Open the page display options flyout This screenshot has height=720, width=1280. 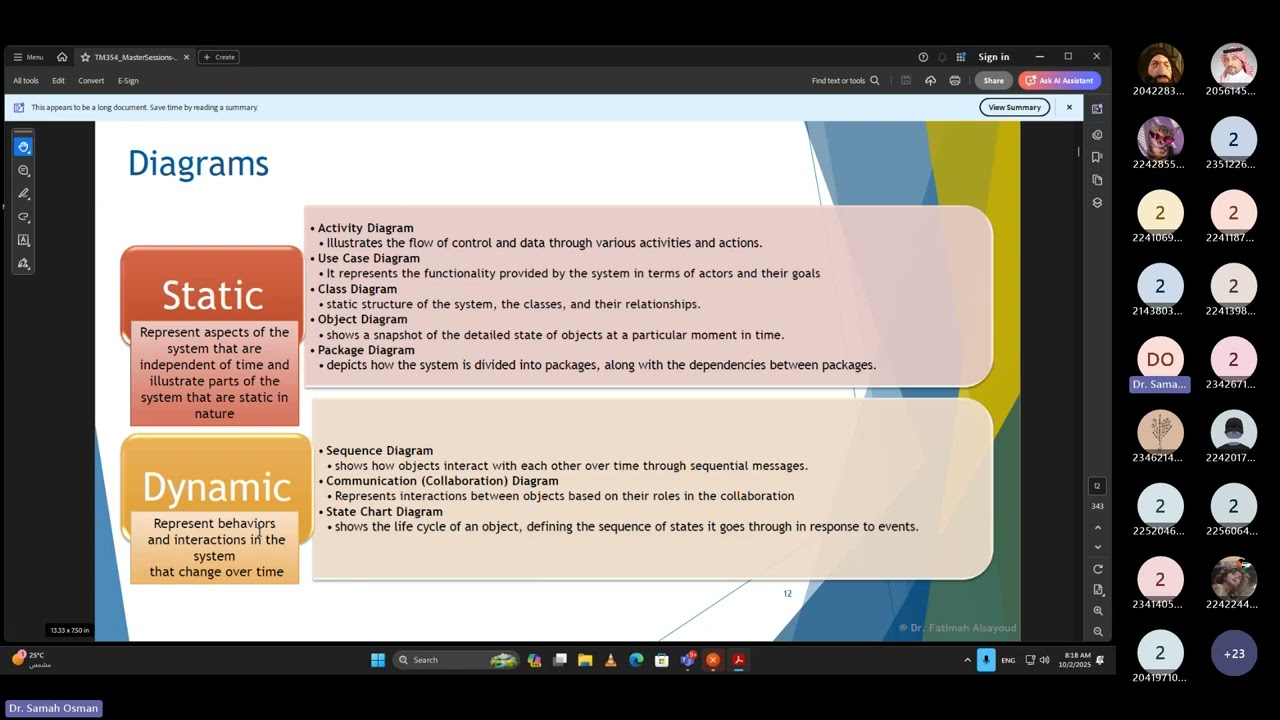coord(1097,590)
